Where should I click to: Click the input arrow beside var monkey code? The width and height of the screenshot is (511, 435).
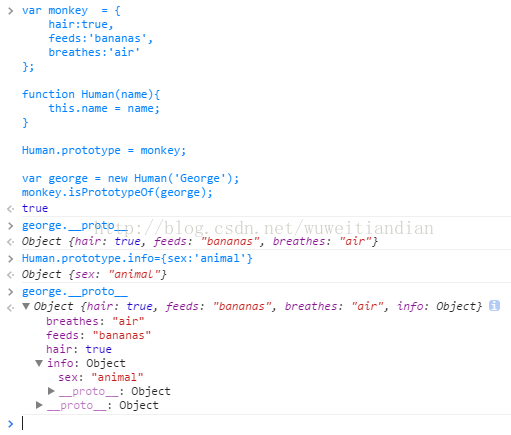click(11, 11)
